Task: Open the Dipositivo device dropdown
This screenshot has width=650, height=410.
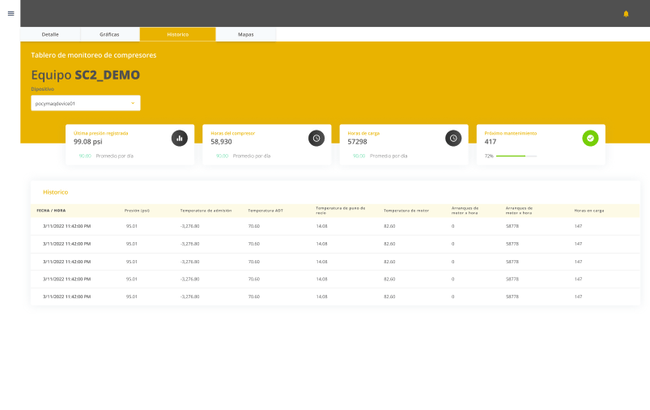Action: coord(85,103)
